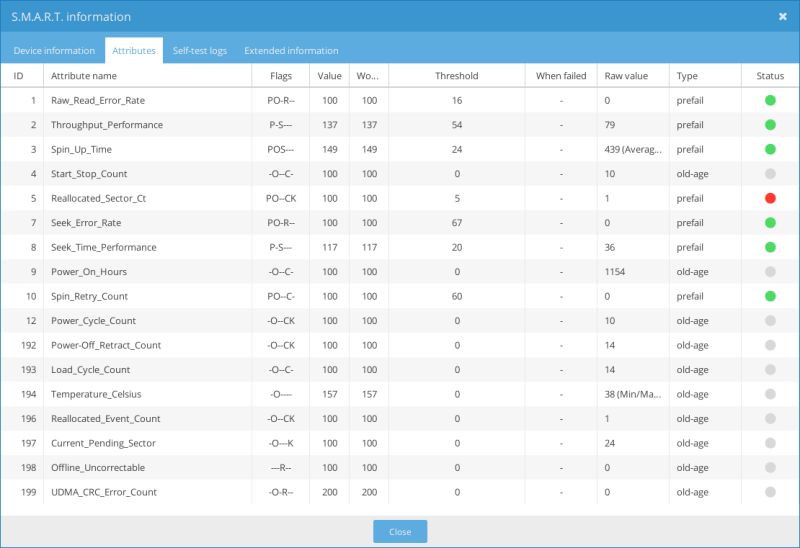Click the green status dot for Seek_Time_Performance
The width and height of the screenshot is (800, 548).
click(x=770, y=247)
